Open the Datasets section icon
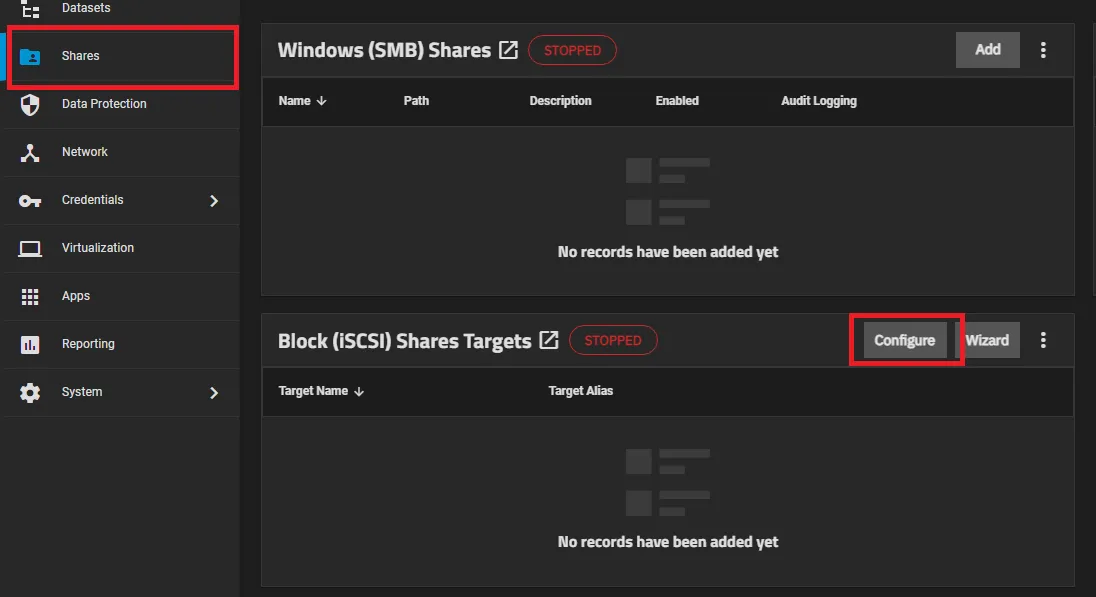This screenshot has height=597, width=1096. 30,8
